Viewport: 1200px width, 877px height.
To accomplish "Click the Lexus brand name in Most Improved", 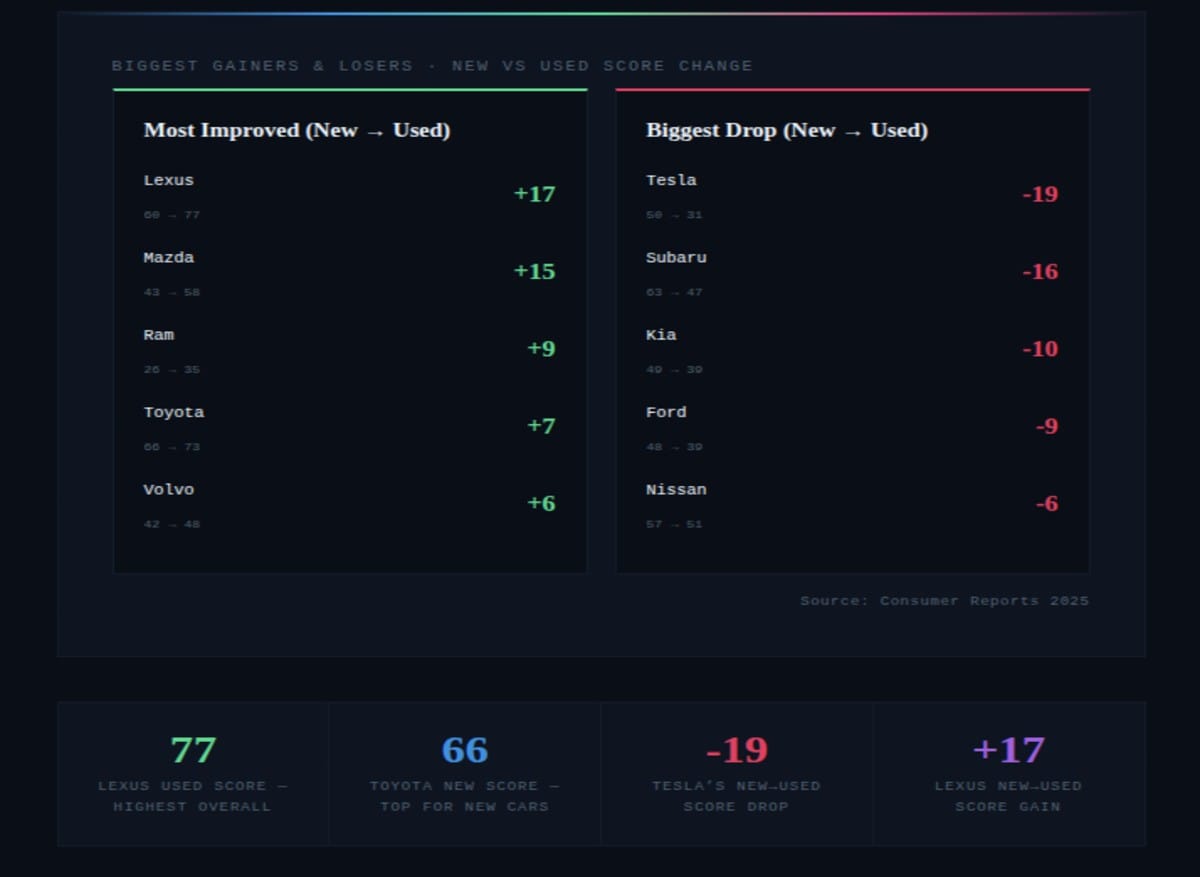I will (x=169, y=180).
